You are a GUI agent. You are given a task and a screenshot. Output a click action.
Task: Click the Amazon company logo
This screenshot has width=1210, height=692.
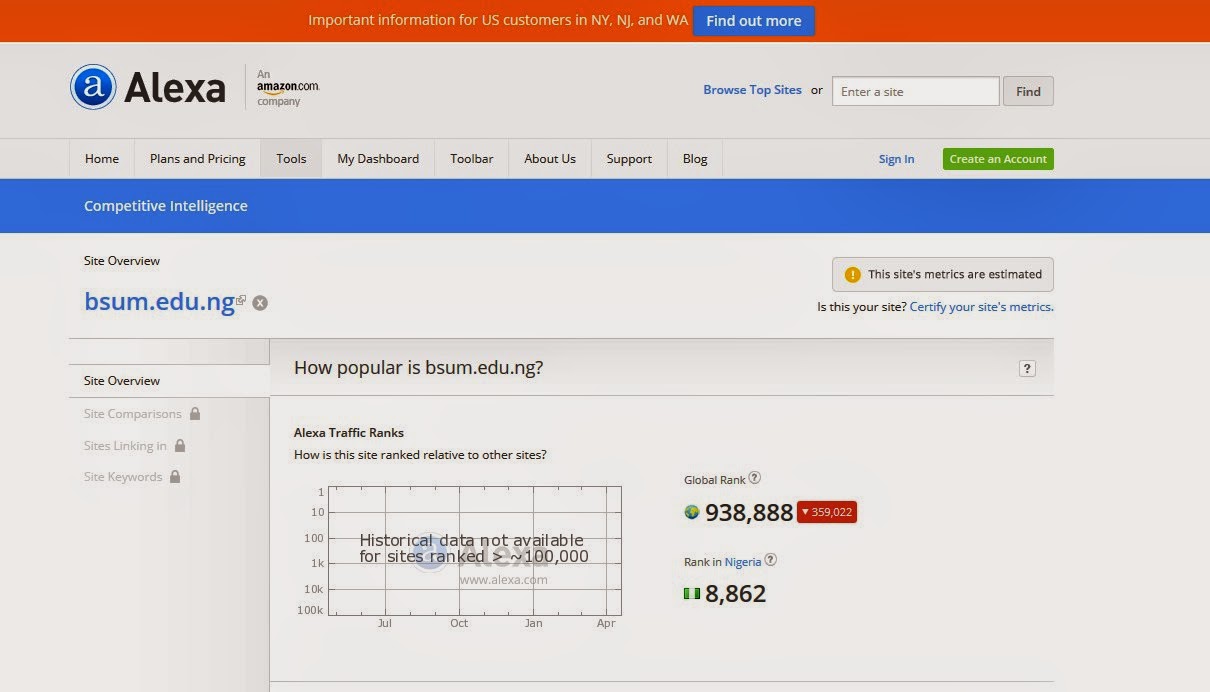287,88
